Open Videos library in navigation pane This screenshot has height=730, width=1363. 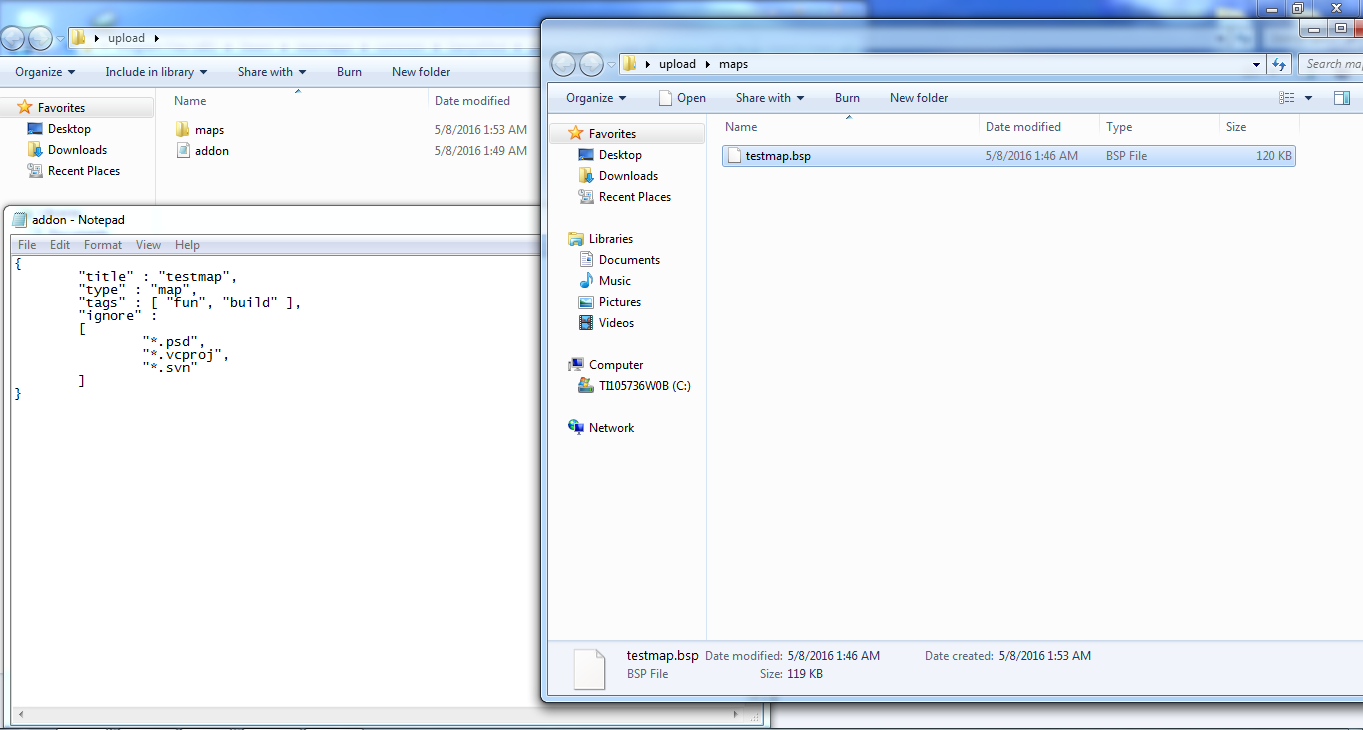pyautogui.click(x=616, y=323)
